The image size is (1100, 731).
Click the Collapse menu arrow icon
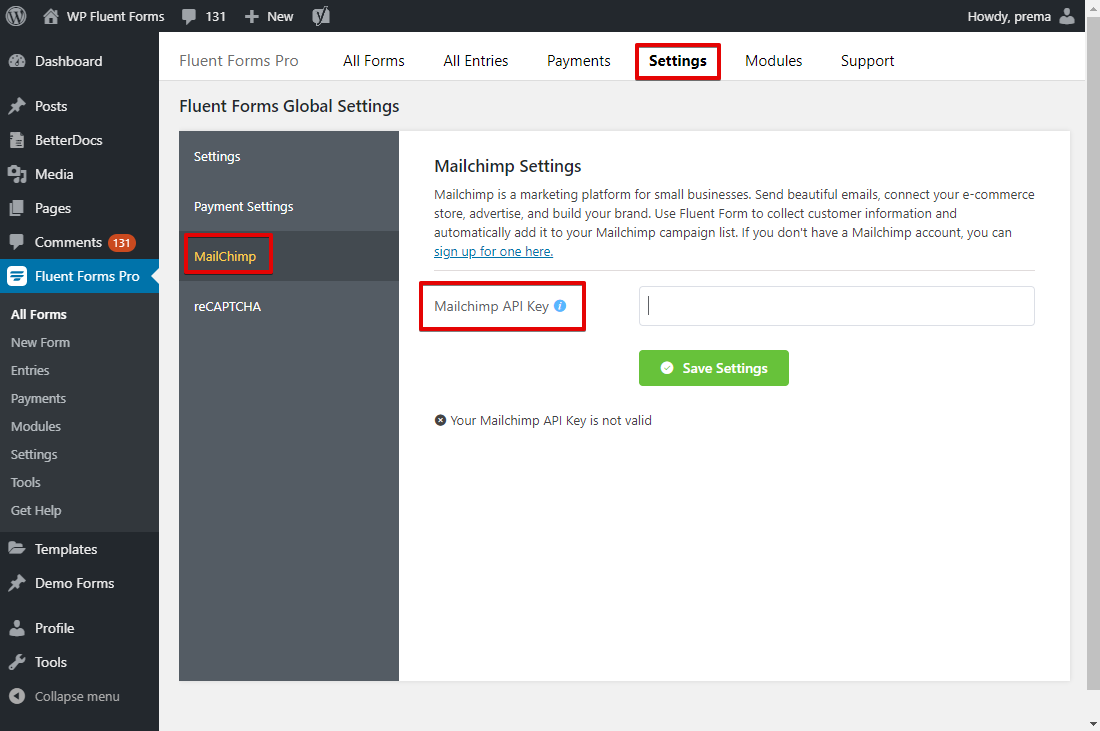tap(18, 696)
